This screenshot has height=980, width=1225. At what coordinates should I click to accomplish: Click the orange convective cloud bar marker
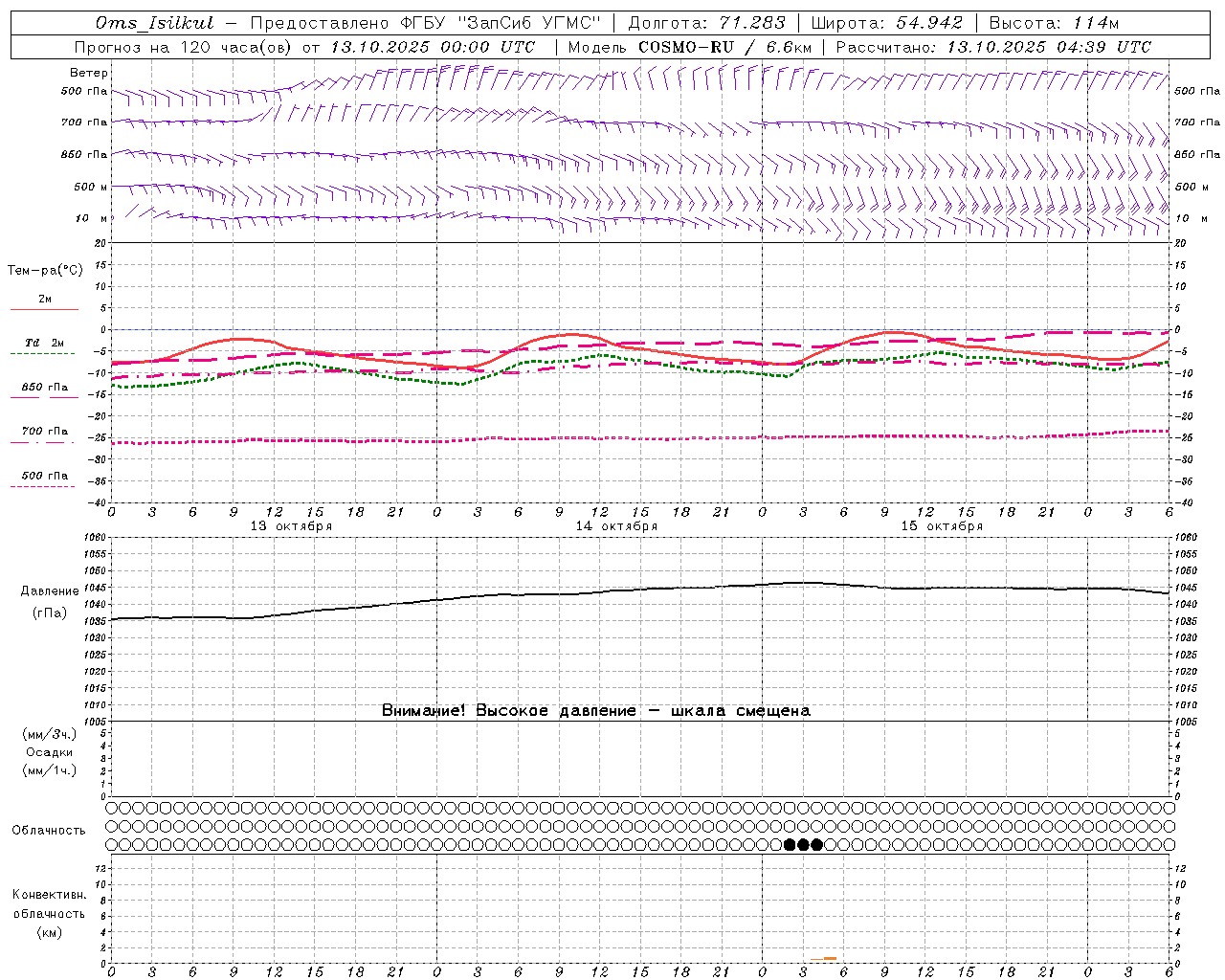(x=823, y=958)
